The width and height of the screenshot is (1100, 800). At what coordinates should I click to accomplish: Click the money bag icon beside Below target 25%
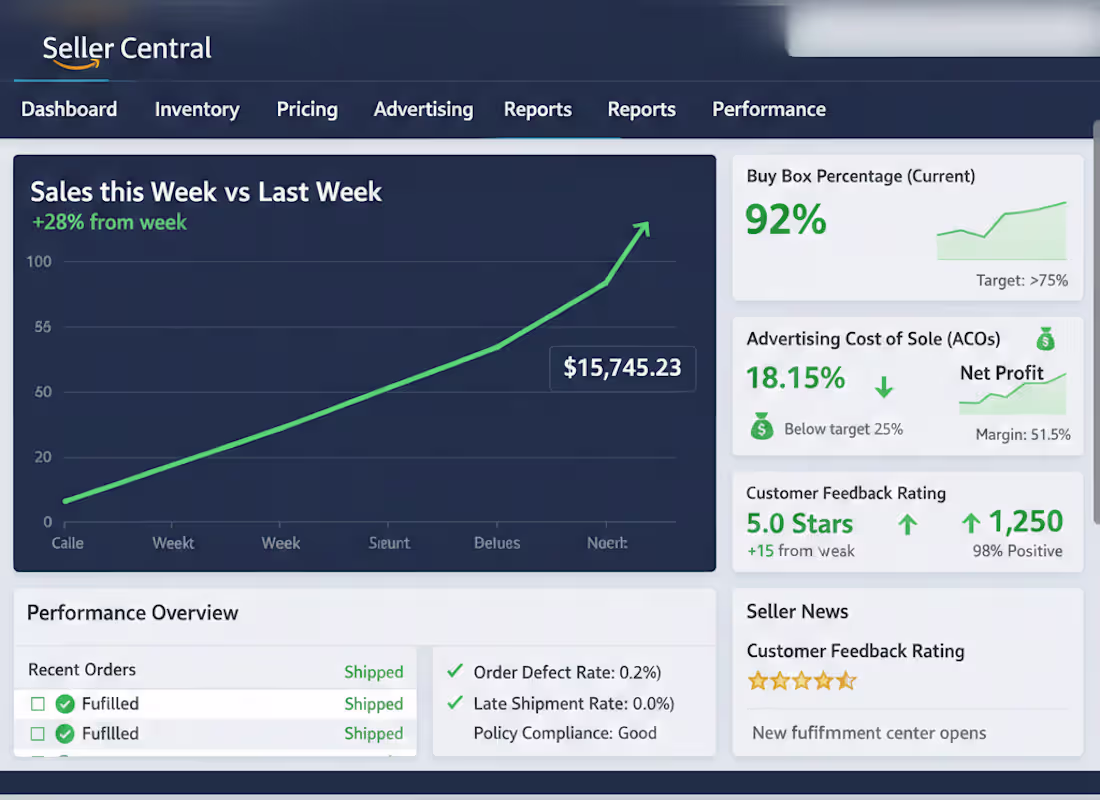pos(762,426)
